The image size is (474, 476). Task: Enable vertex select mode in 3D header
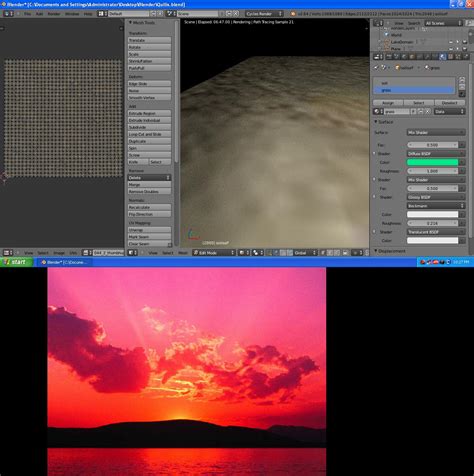[322, 252]
